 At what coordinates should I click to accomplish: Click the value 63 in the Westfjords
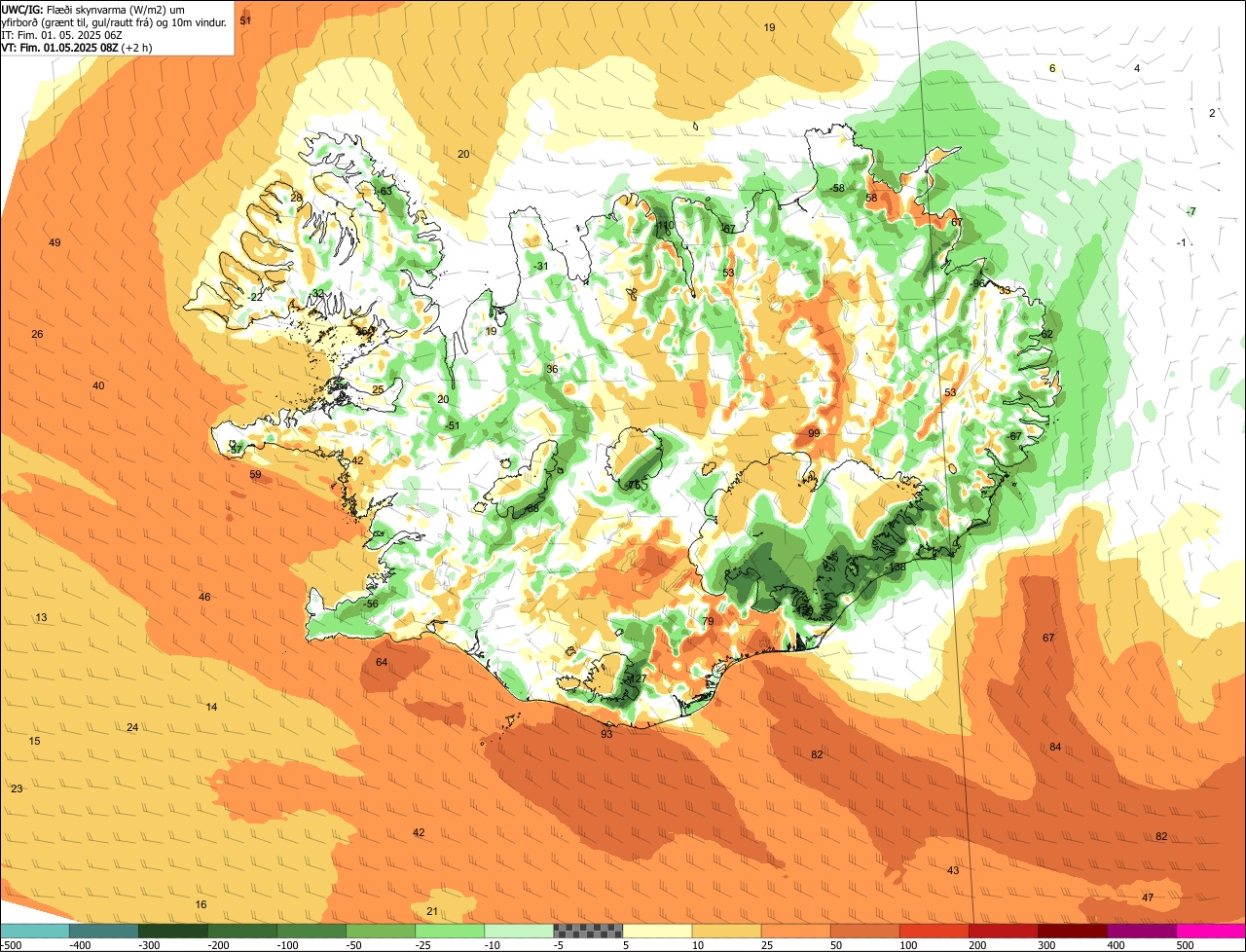[x=385, y=191]
